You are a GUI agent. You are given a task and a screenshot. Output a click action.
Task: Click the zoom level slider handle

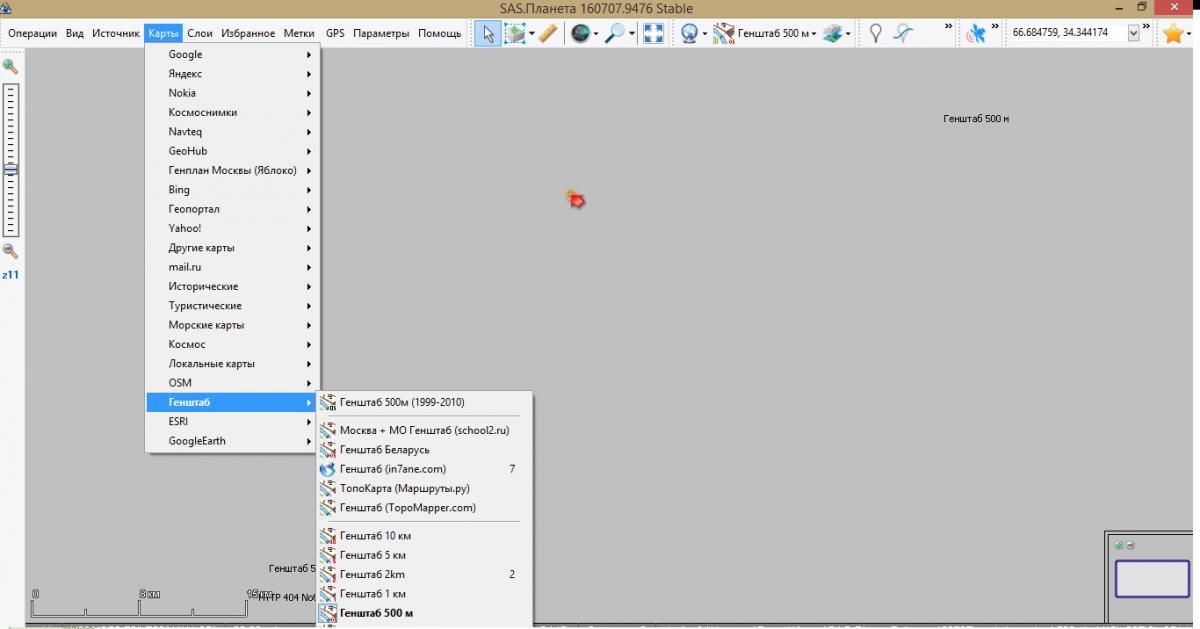(10, 170)
